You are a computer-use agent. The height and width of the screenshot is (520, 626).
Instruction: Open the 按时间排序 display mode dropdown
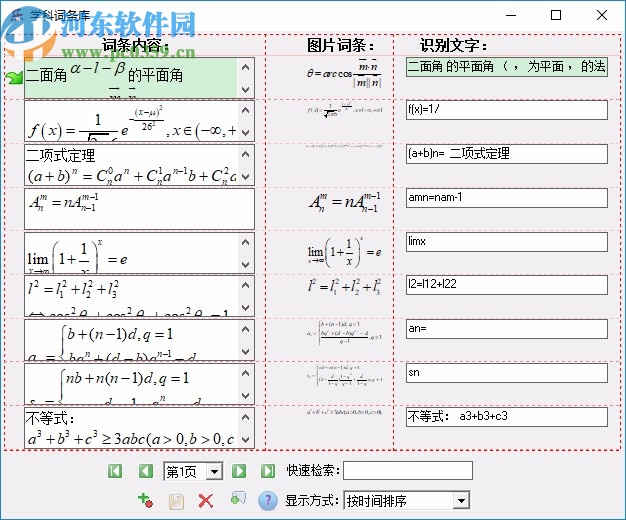[x=461, y=500]
